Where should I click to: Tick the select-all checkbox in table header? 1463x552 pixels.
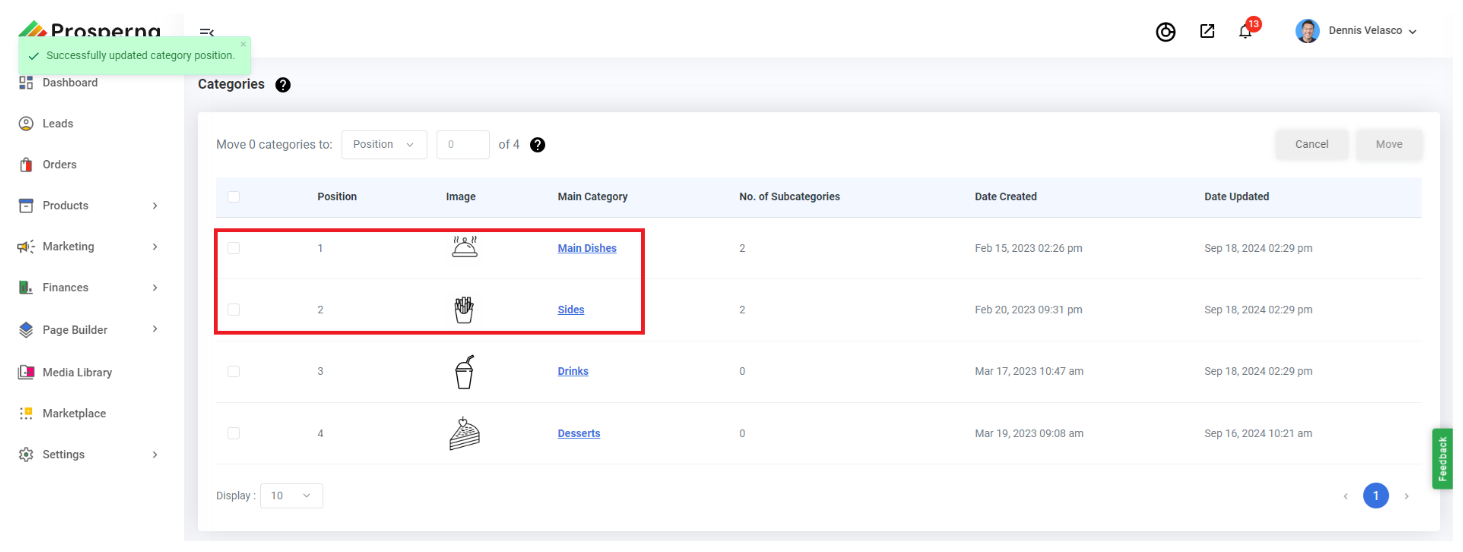(234, 197)
